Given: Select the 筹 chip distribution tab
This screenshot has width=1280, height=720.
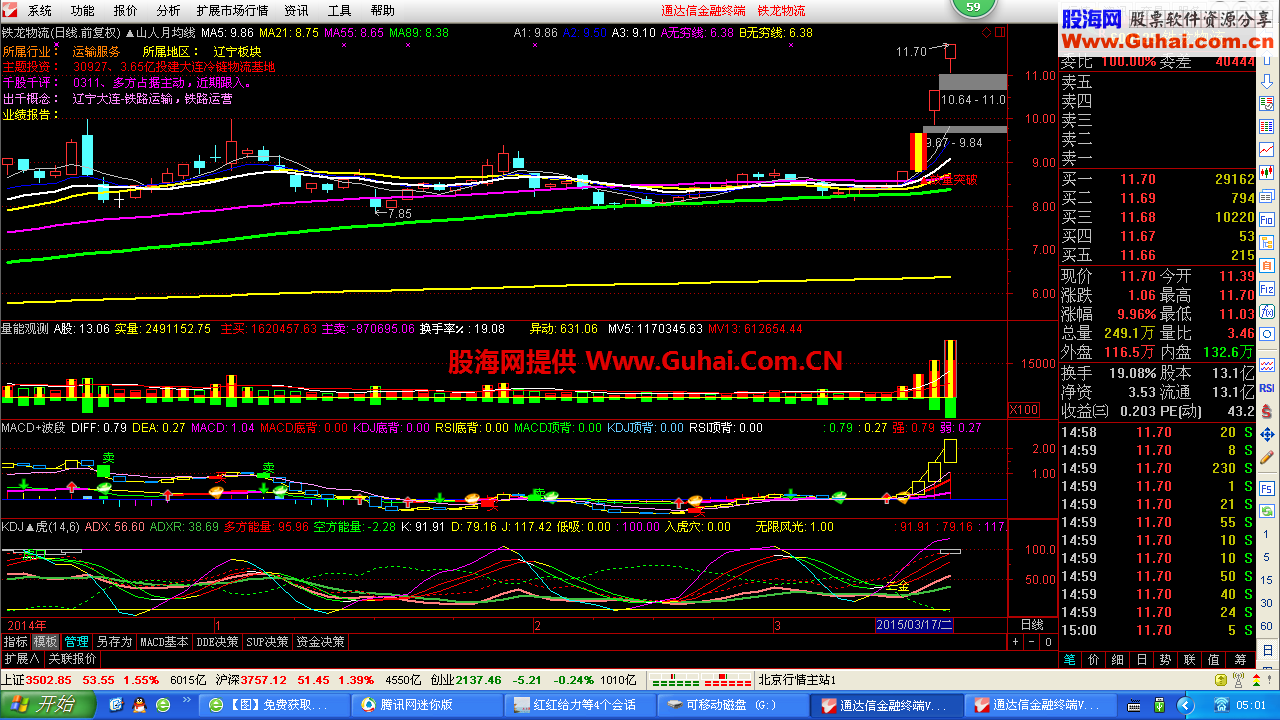Looking at the screenshot, I should tap(1239, 660).
